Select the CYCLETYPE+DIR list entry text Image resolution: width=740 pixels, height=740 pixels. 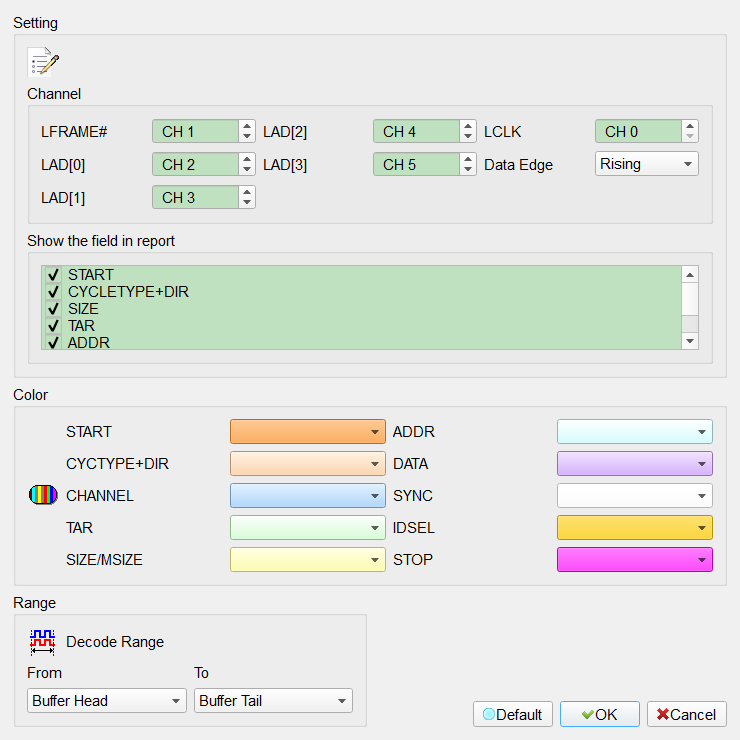tap(128, 292)
